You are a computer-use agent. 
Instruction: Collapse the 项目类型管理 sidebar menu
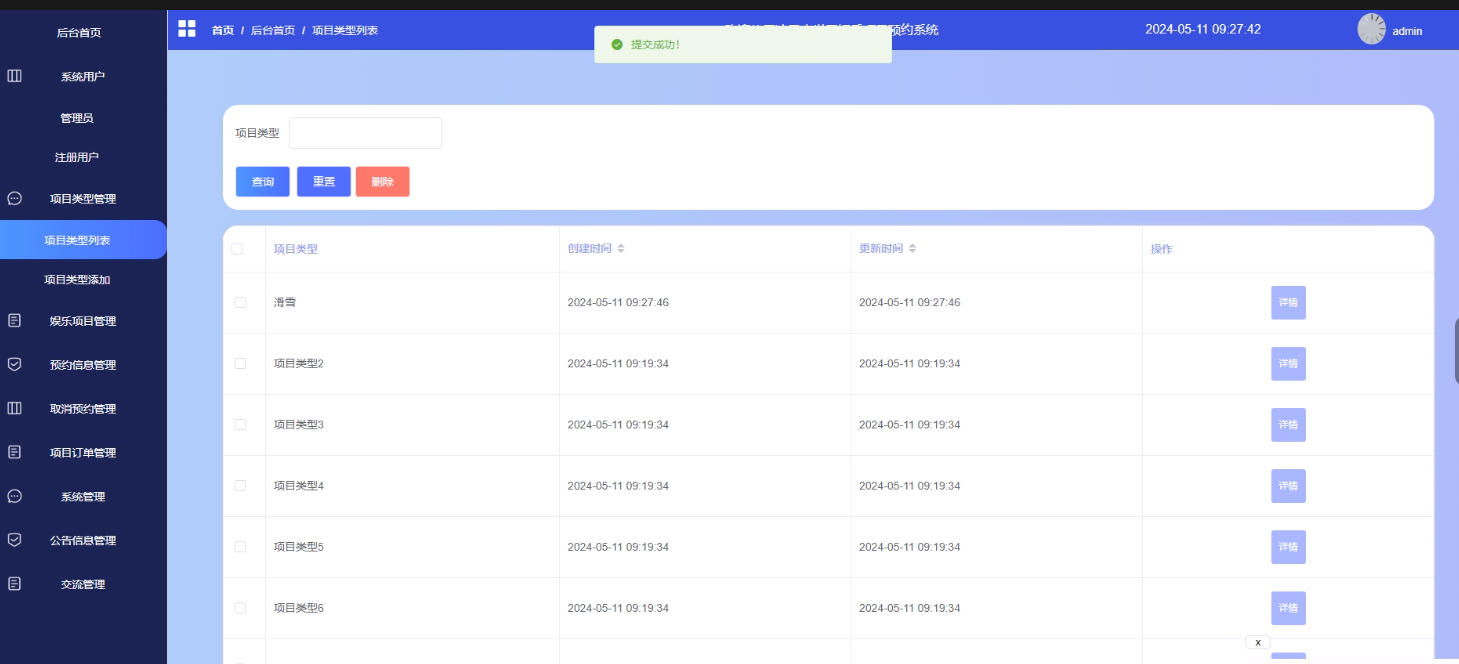tap(83, 199)
